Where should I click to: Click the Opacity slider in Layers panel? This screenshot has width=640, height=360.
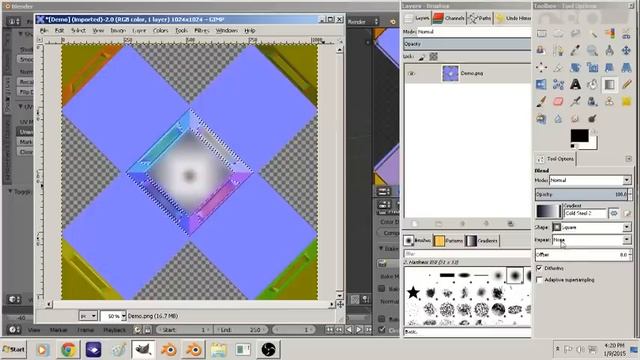(x=467, y=44)
